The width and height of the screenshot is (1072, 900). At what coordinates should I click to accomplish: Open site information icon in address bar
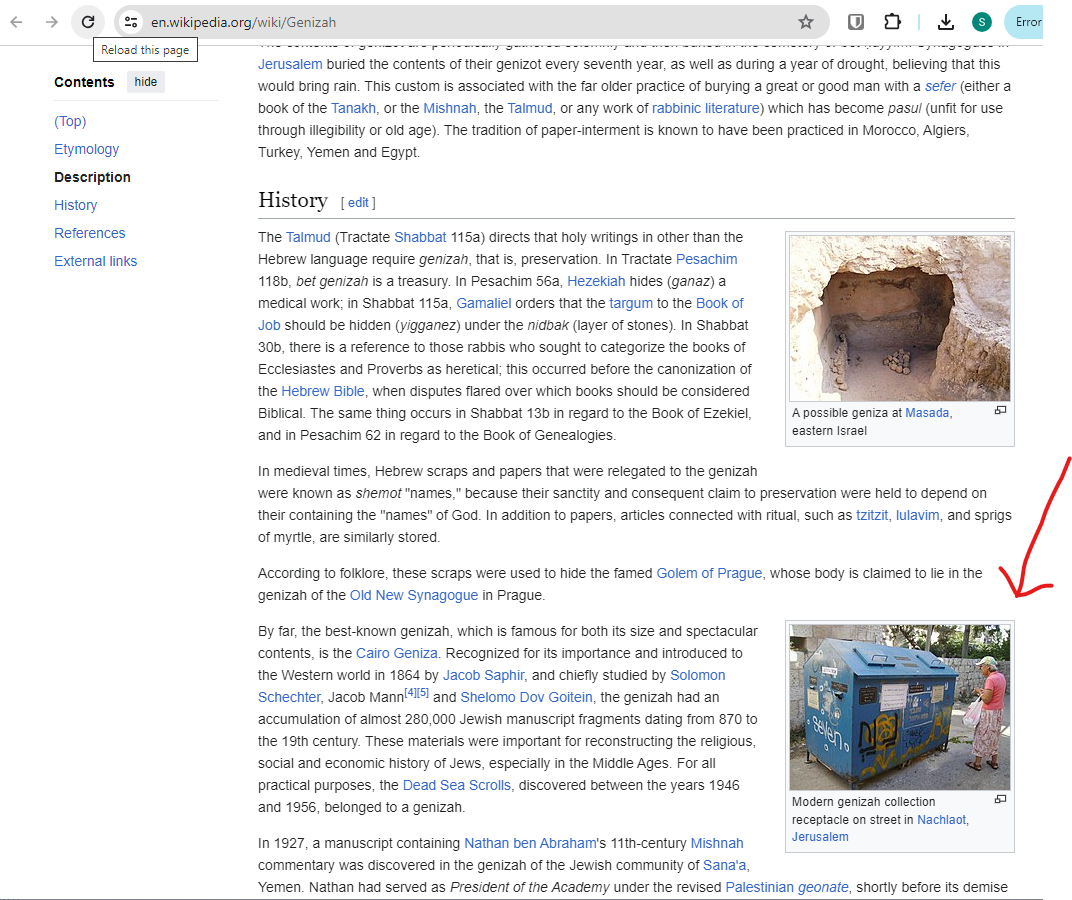pos(131,22)
